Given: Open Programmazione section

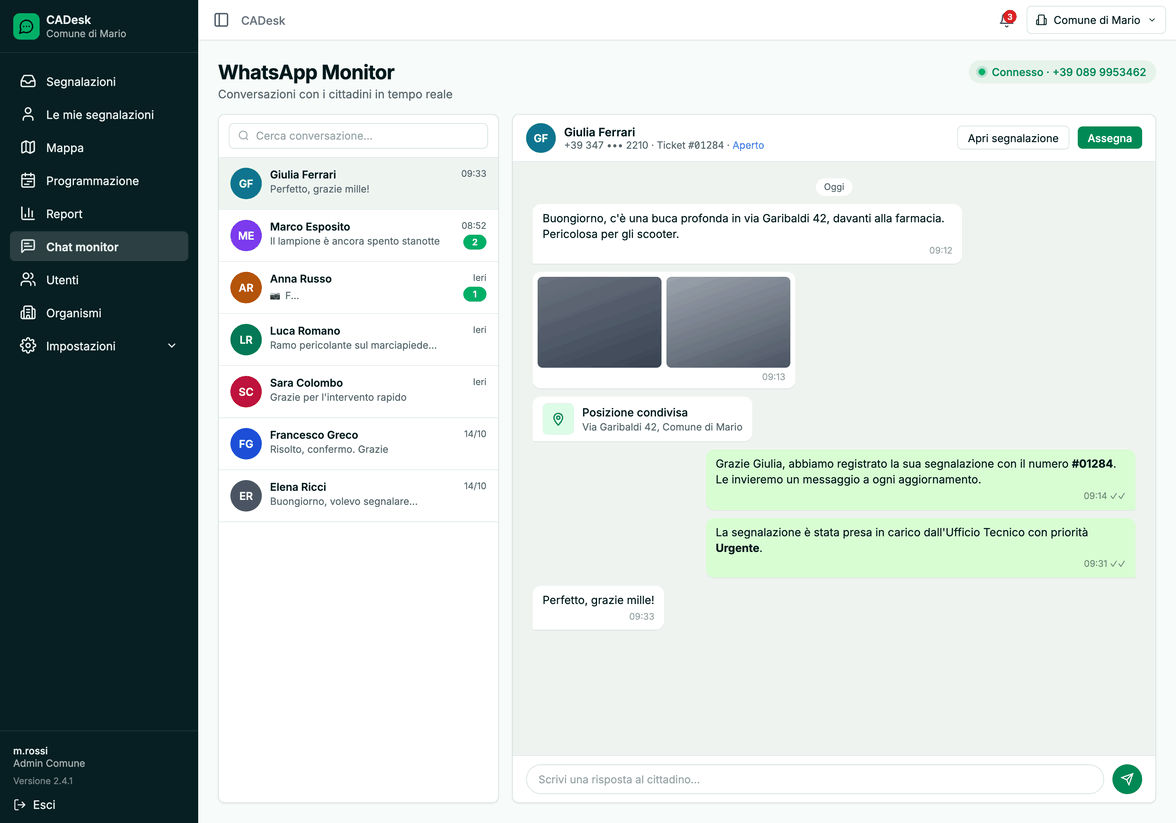Looking at the screenshot, I should pos(99,180).
